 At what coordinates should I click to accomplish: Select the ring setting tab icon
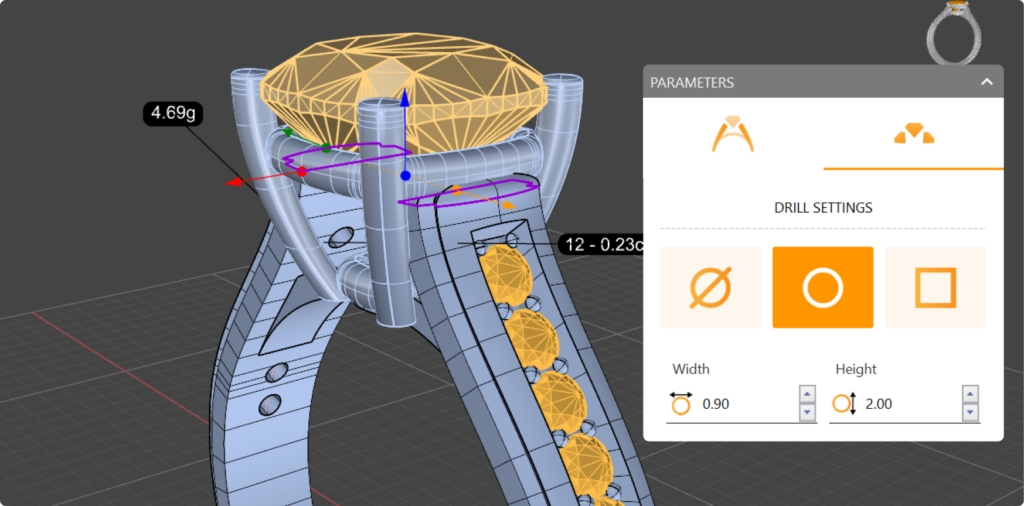tap(733, 134)
